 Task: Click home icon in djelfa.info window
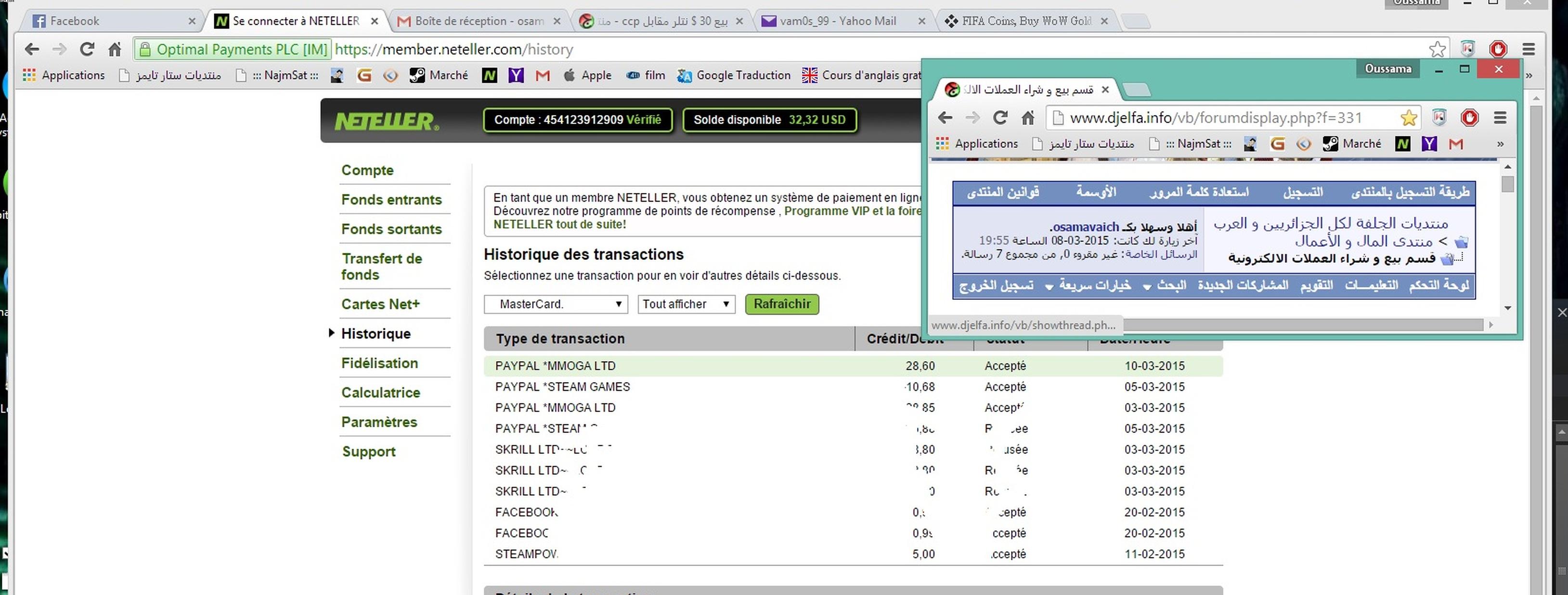tap(1027, 117)
